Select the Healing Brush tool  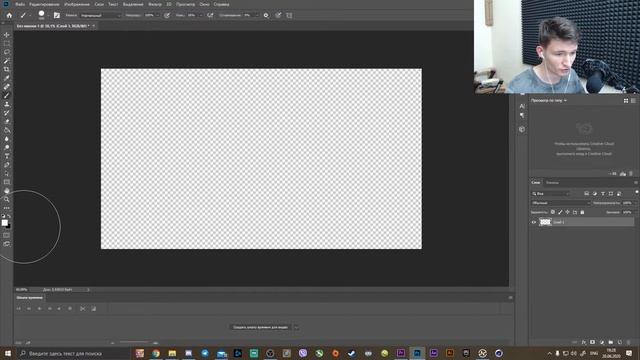(7, 87)
